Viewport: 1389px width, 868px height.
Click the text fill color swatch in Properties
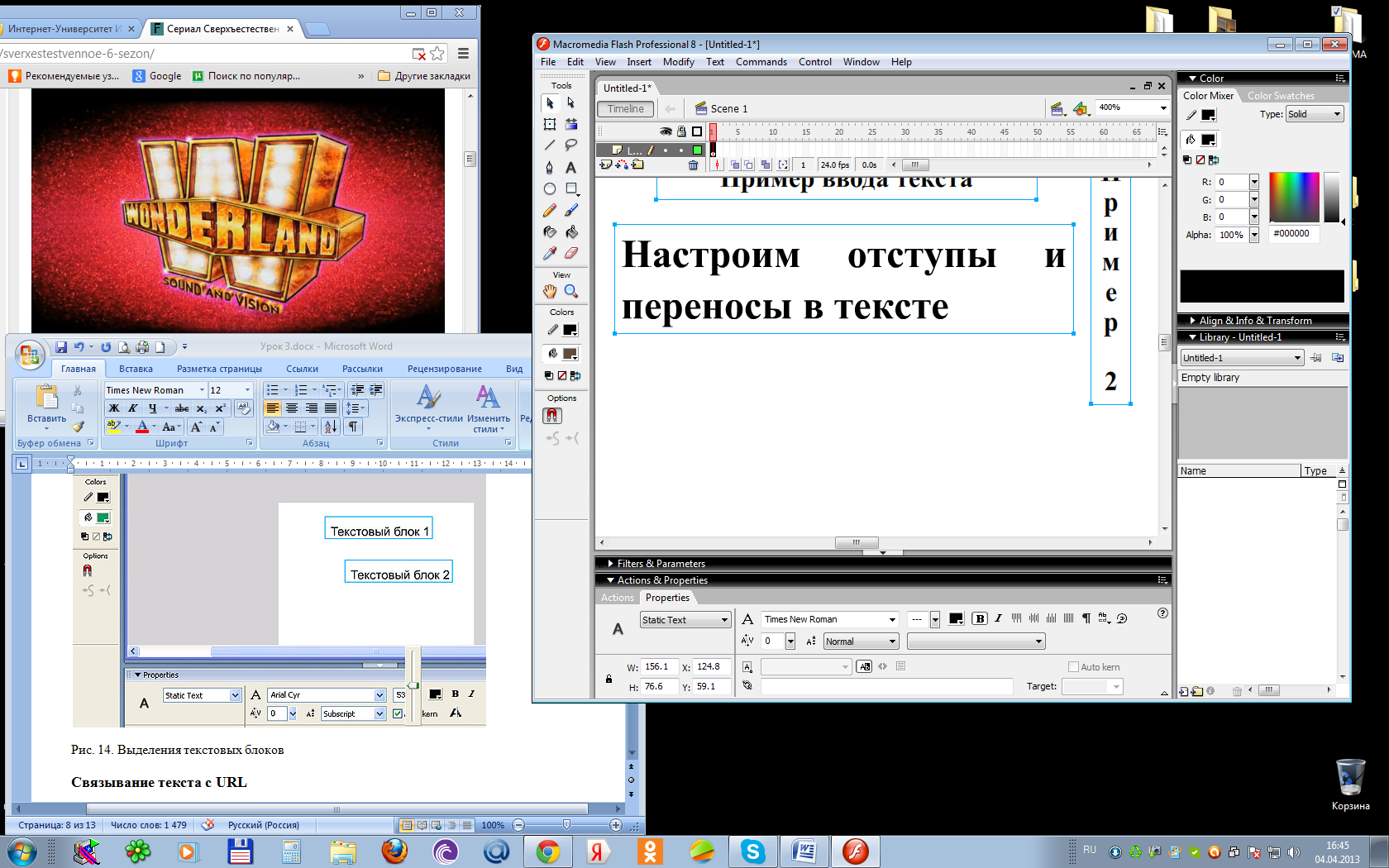coord(956,618)
